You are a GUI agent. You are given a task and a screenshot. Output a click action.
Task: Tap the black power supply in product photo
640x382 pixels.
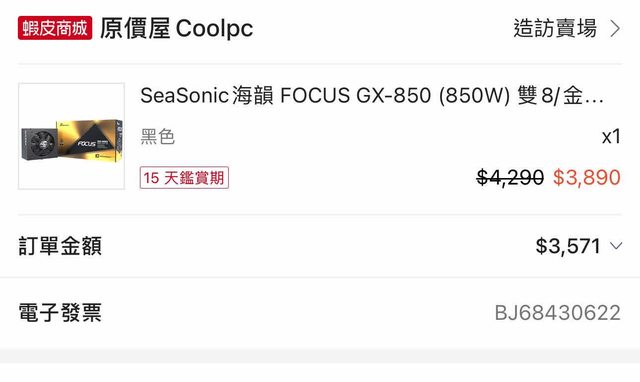(40, 144)
